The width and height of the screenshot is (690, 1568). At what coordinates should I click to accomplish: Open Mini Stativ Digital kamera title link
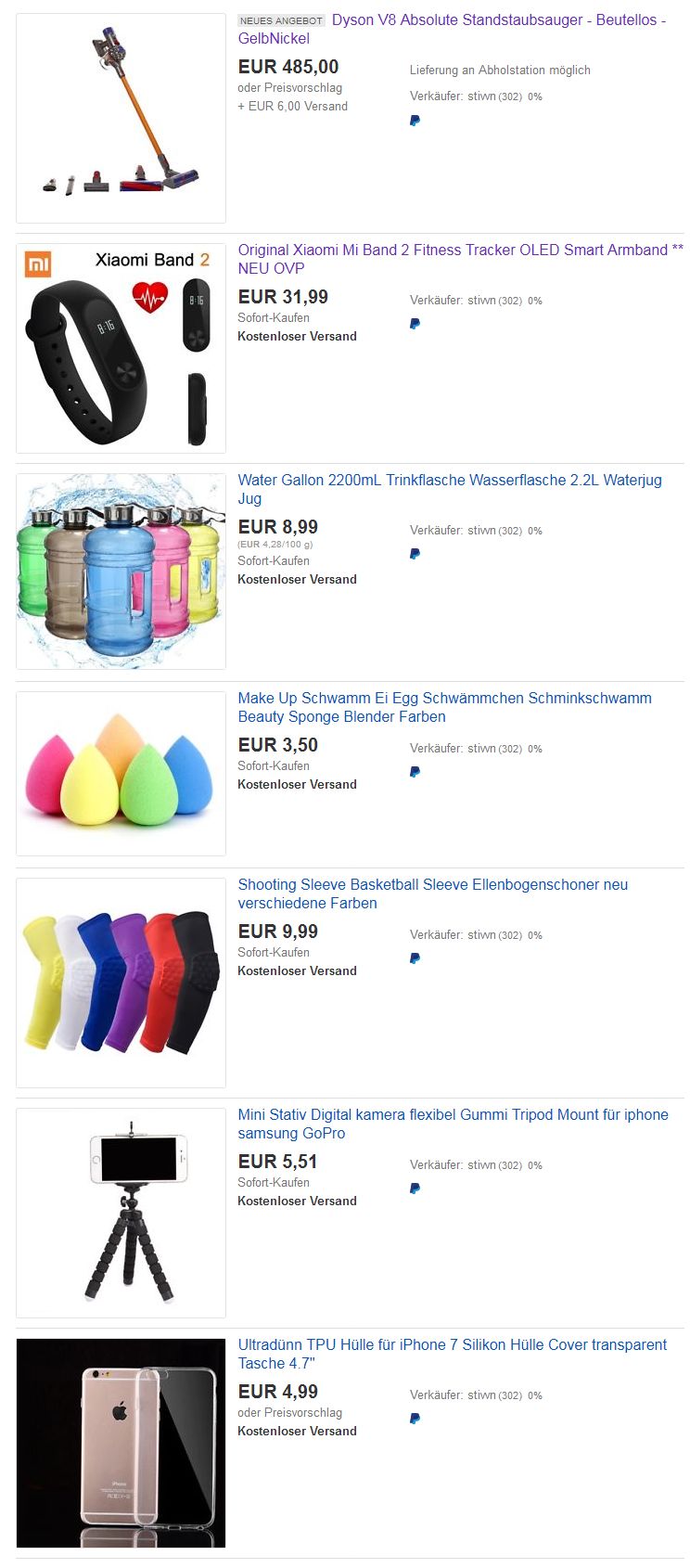(453, 1124)
